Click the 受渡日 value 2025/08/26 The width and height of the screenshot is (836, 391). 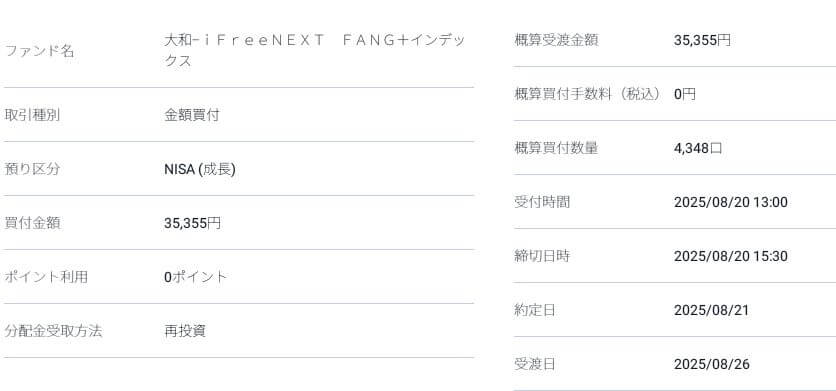tap(712, 364)
